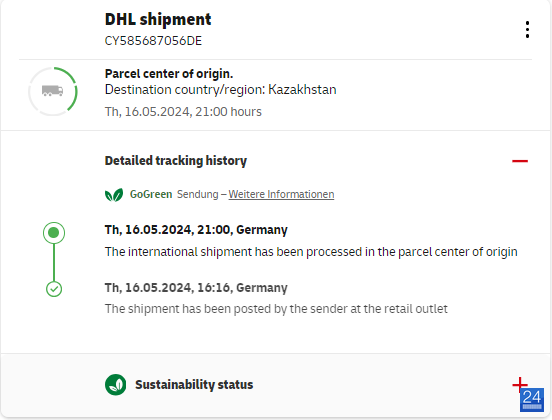Click the truck progress status icon
The image size is (552, 420).
[52, 91]
